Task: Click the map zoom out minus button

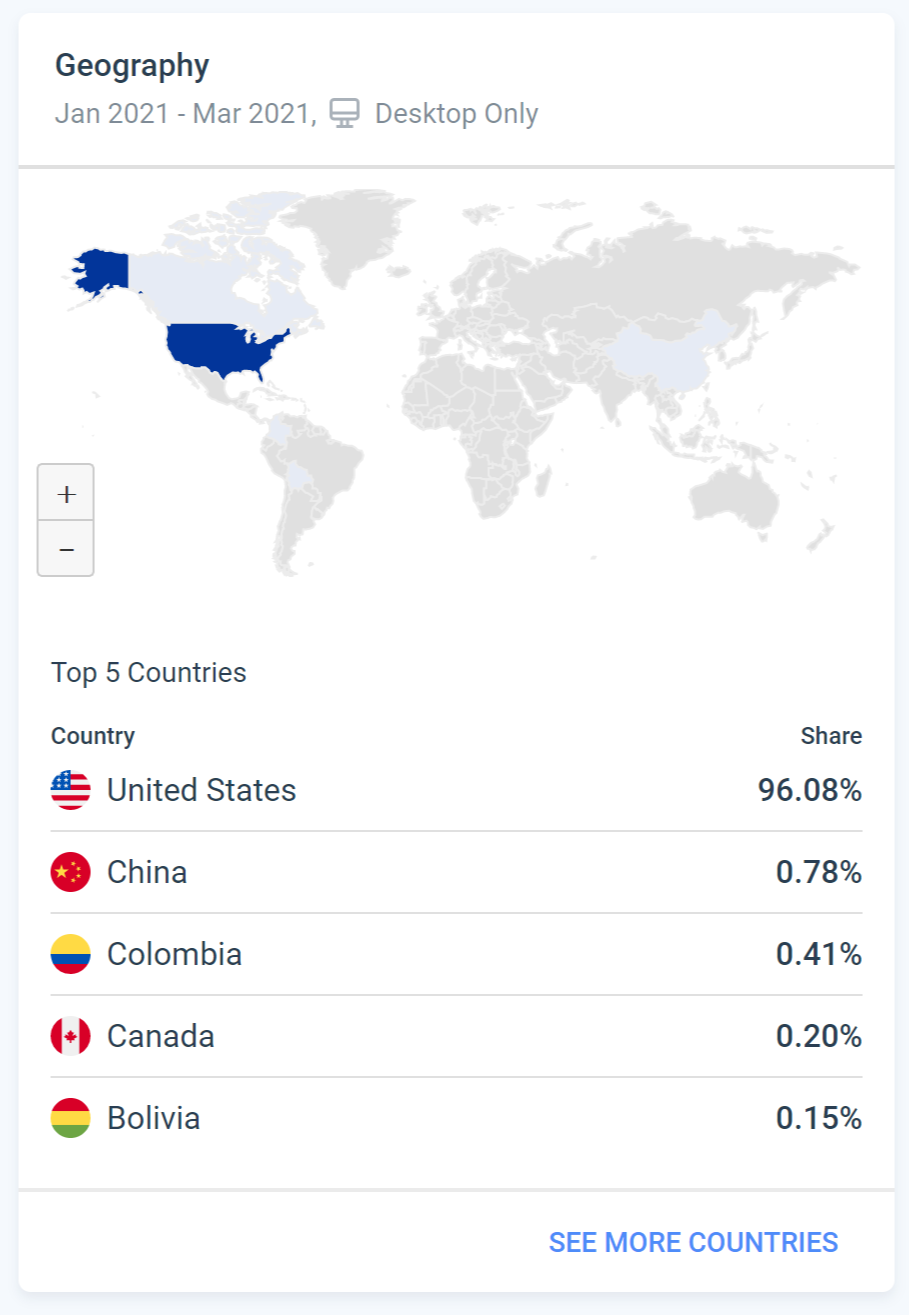Action: 66,549
